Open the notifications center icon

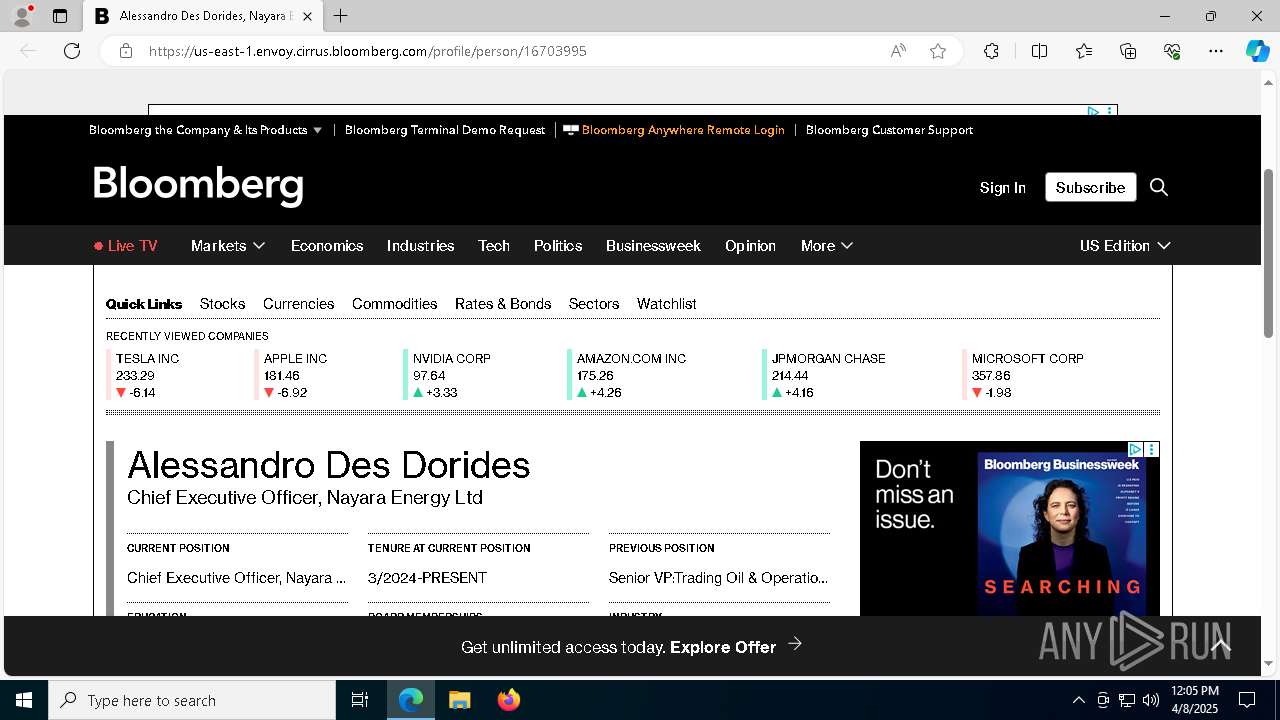click(1247, 700)
